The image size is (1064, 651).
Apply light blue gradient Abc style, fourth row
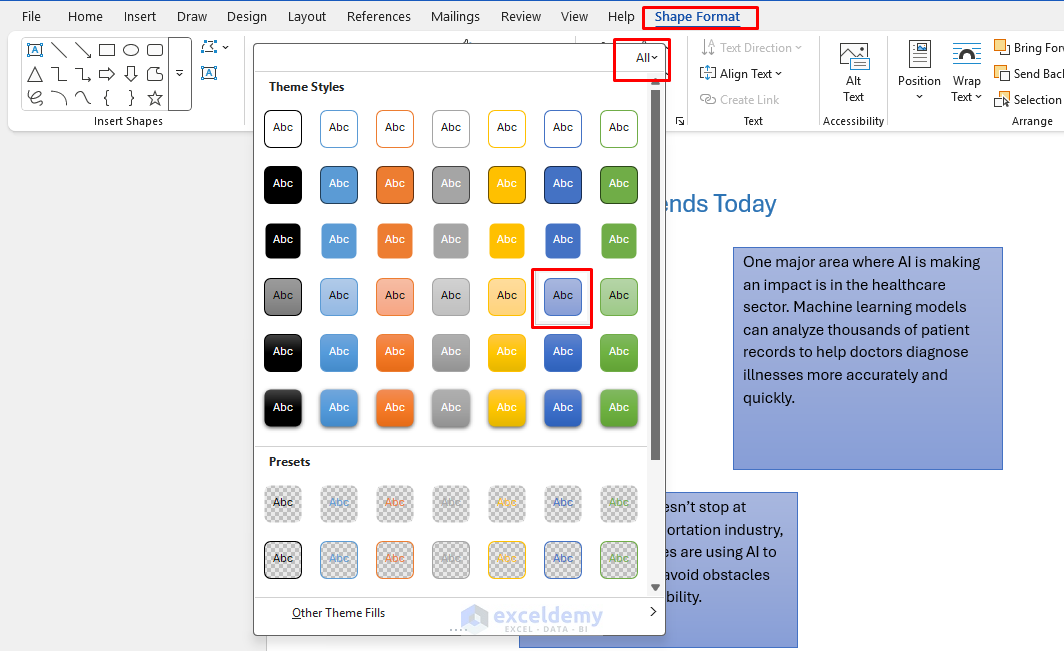click(339, 297)
